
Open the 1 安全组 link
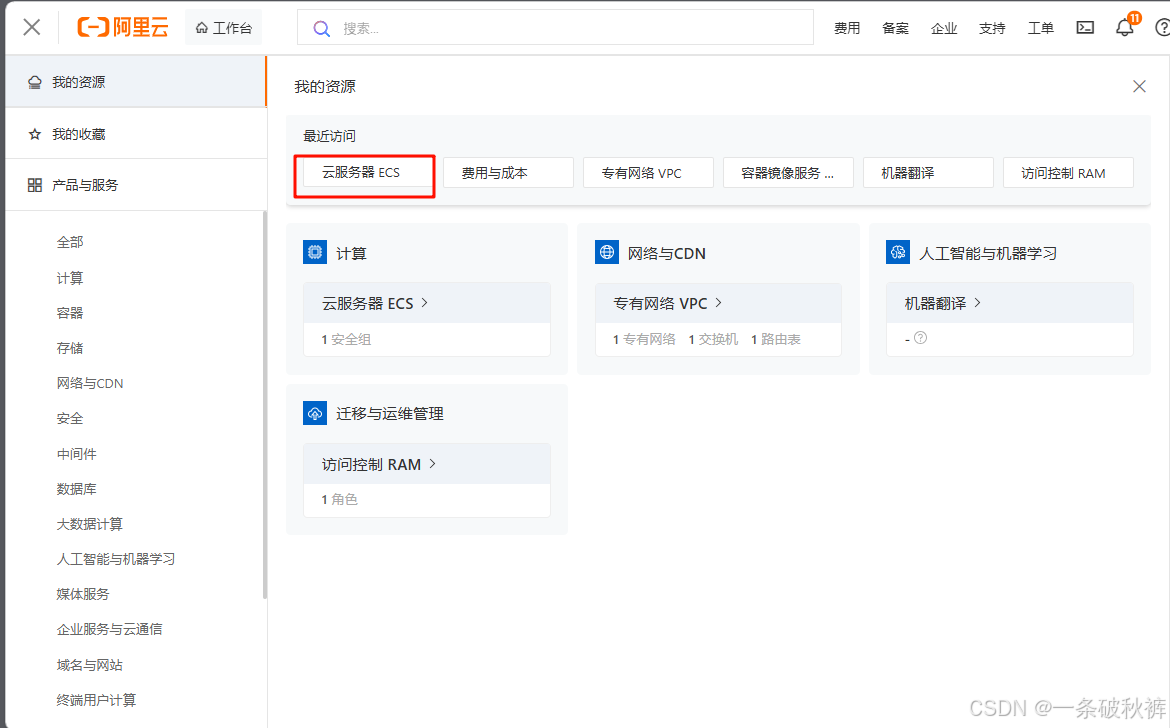tap(346, 339)
